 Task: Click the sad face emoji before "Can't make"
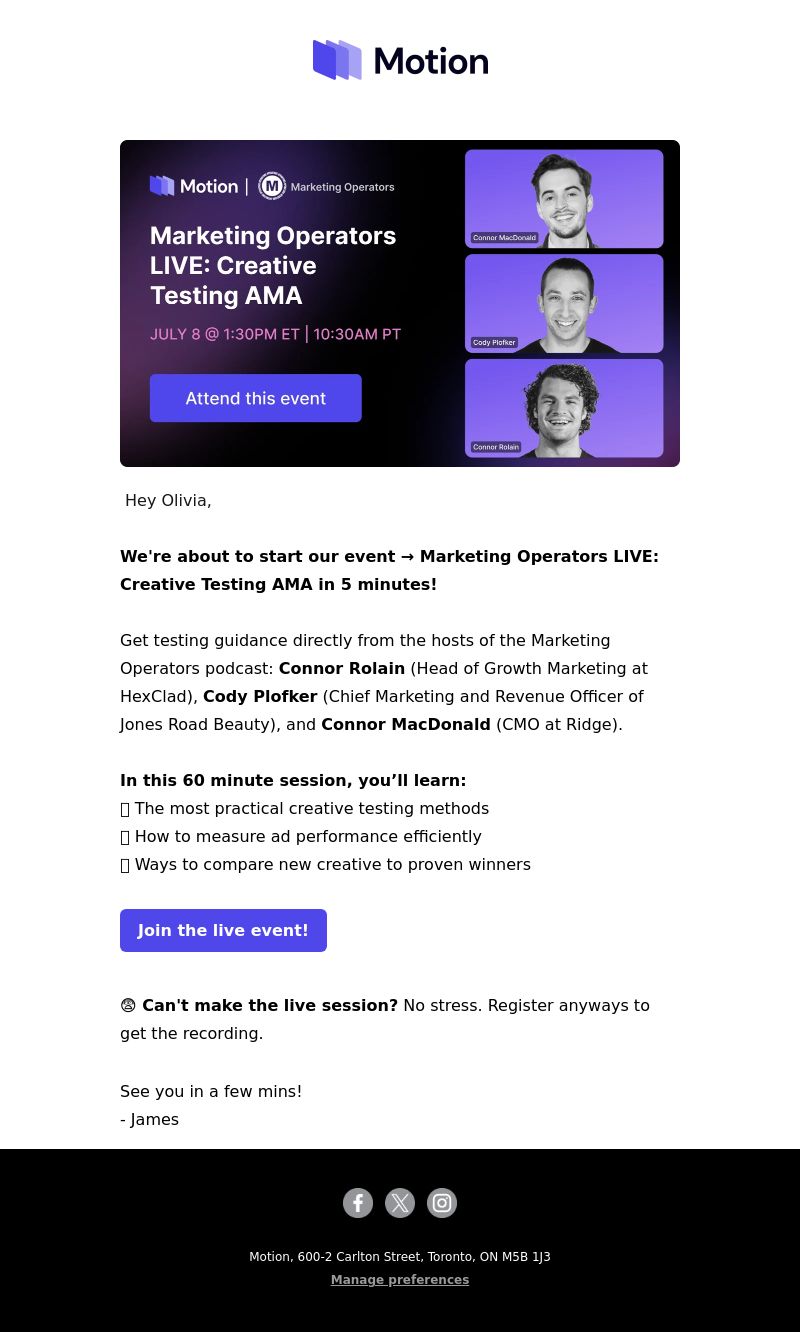[128, 1006]
